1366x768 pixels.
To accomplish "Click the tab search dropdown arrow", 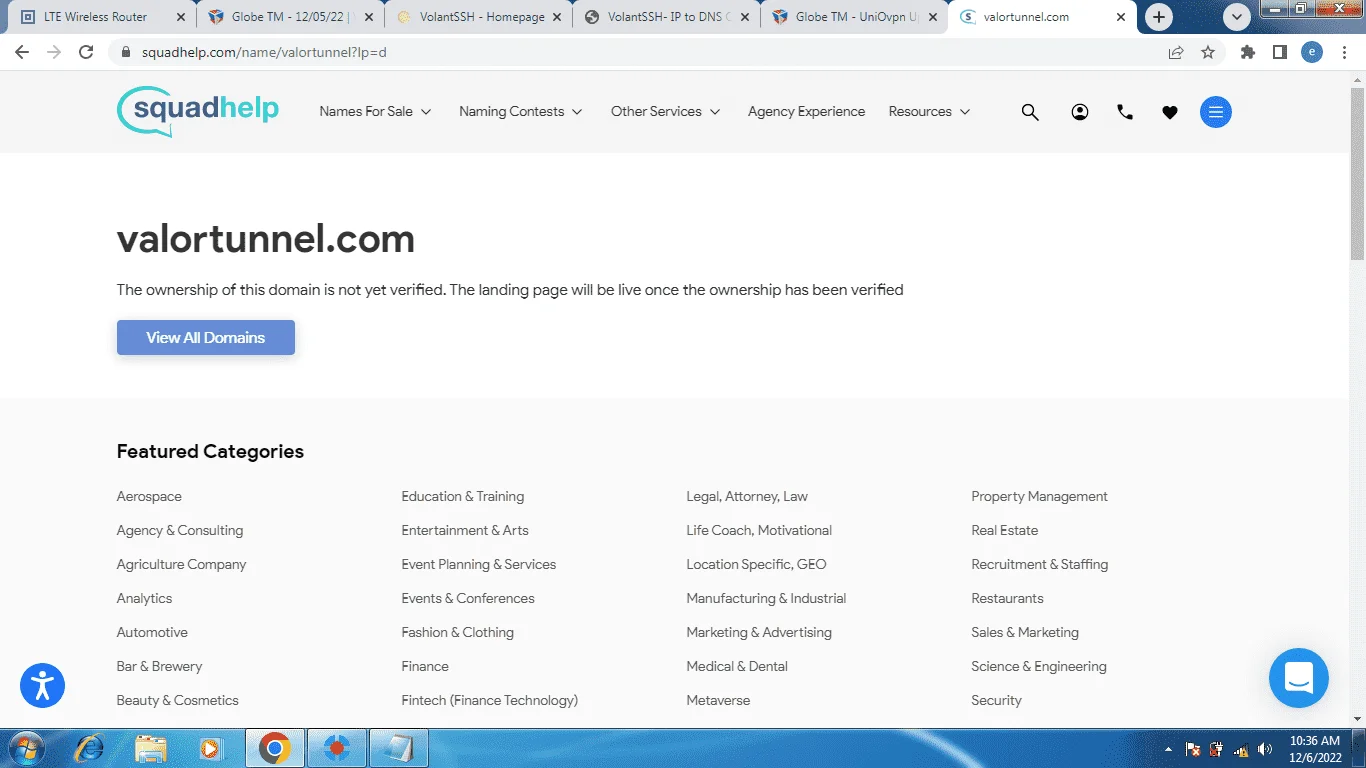I will (1237, 17).
